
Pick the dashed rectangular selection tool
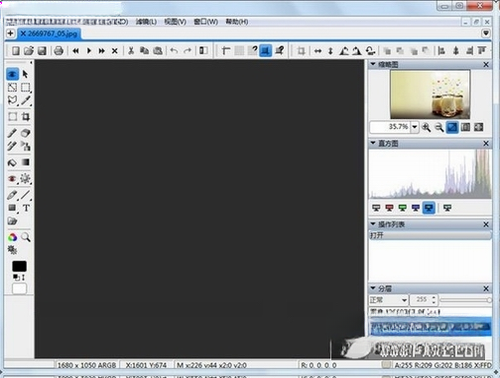(25, 88)
